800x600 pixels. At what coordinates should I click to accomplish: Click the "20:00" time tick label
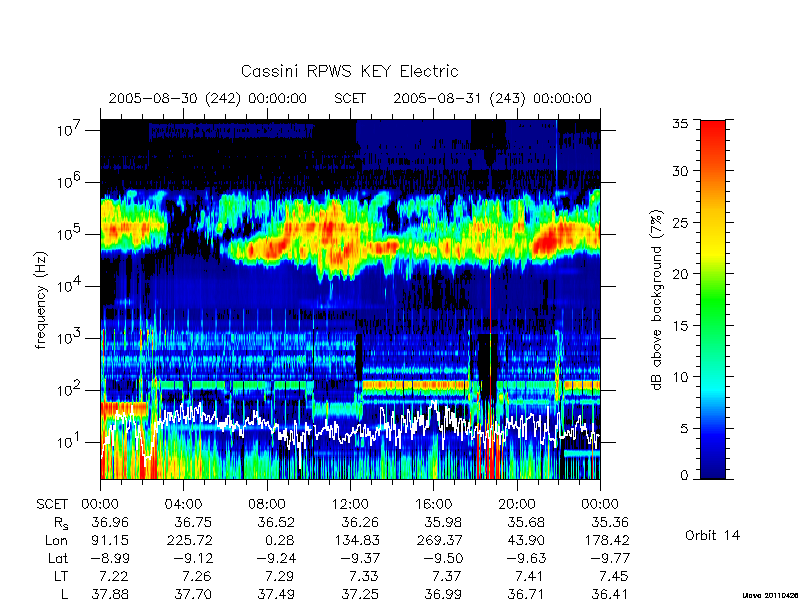point(516,504)
